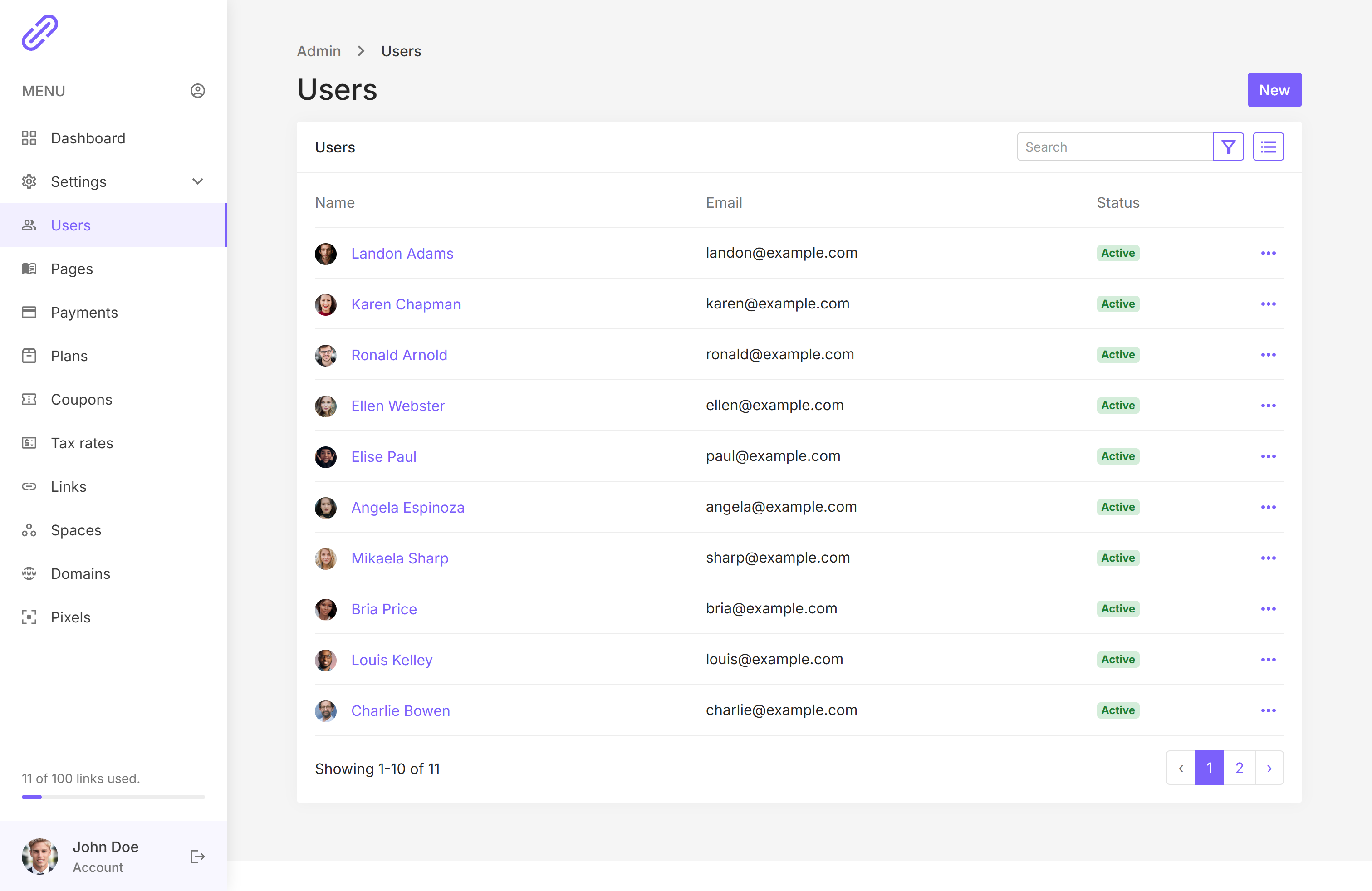
Task: Open Tax rates menu item
Action: point(82,443)
